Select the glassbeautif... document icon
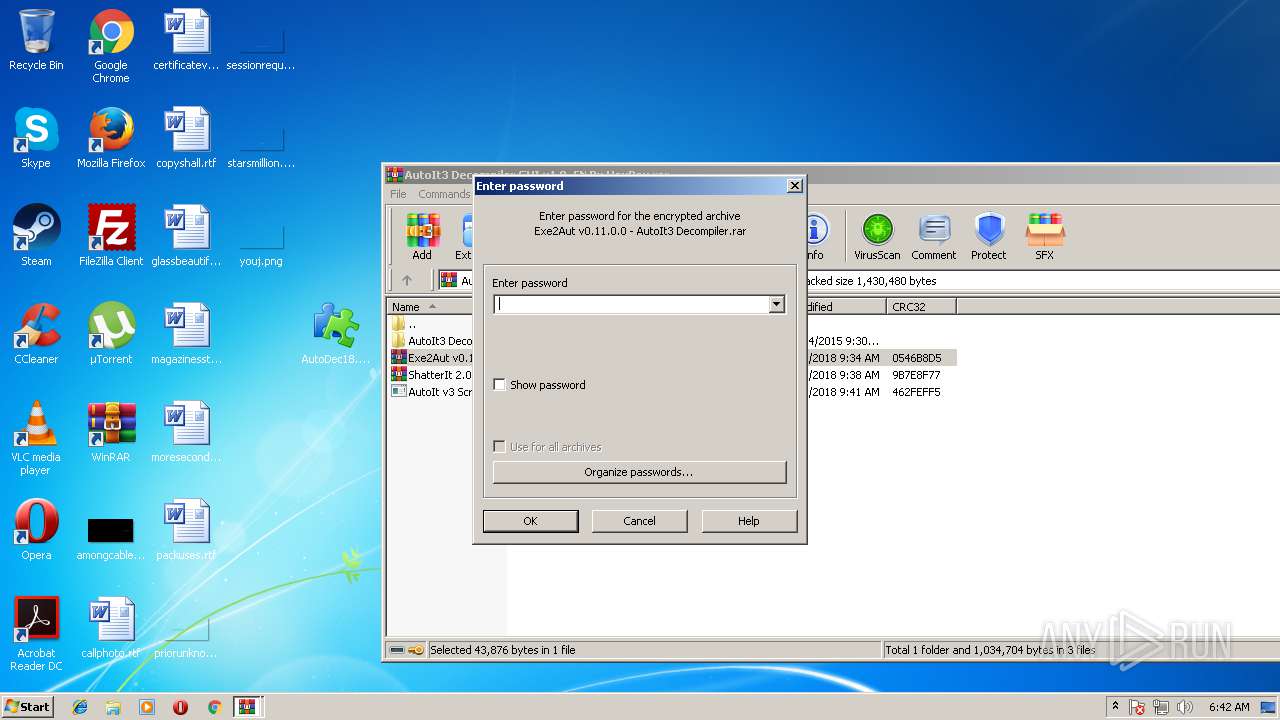The image size is (1280, 720). 186,236
